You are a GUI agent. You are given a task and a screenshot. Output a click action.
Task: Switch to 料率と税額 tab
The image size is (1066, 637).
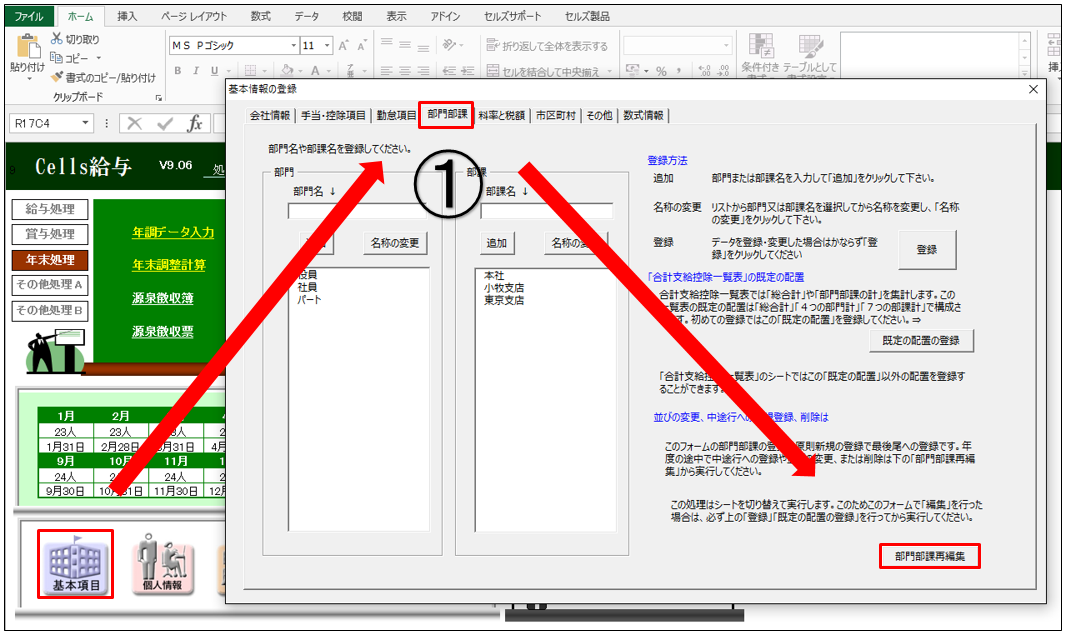click(x=501, y=116)
